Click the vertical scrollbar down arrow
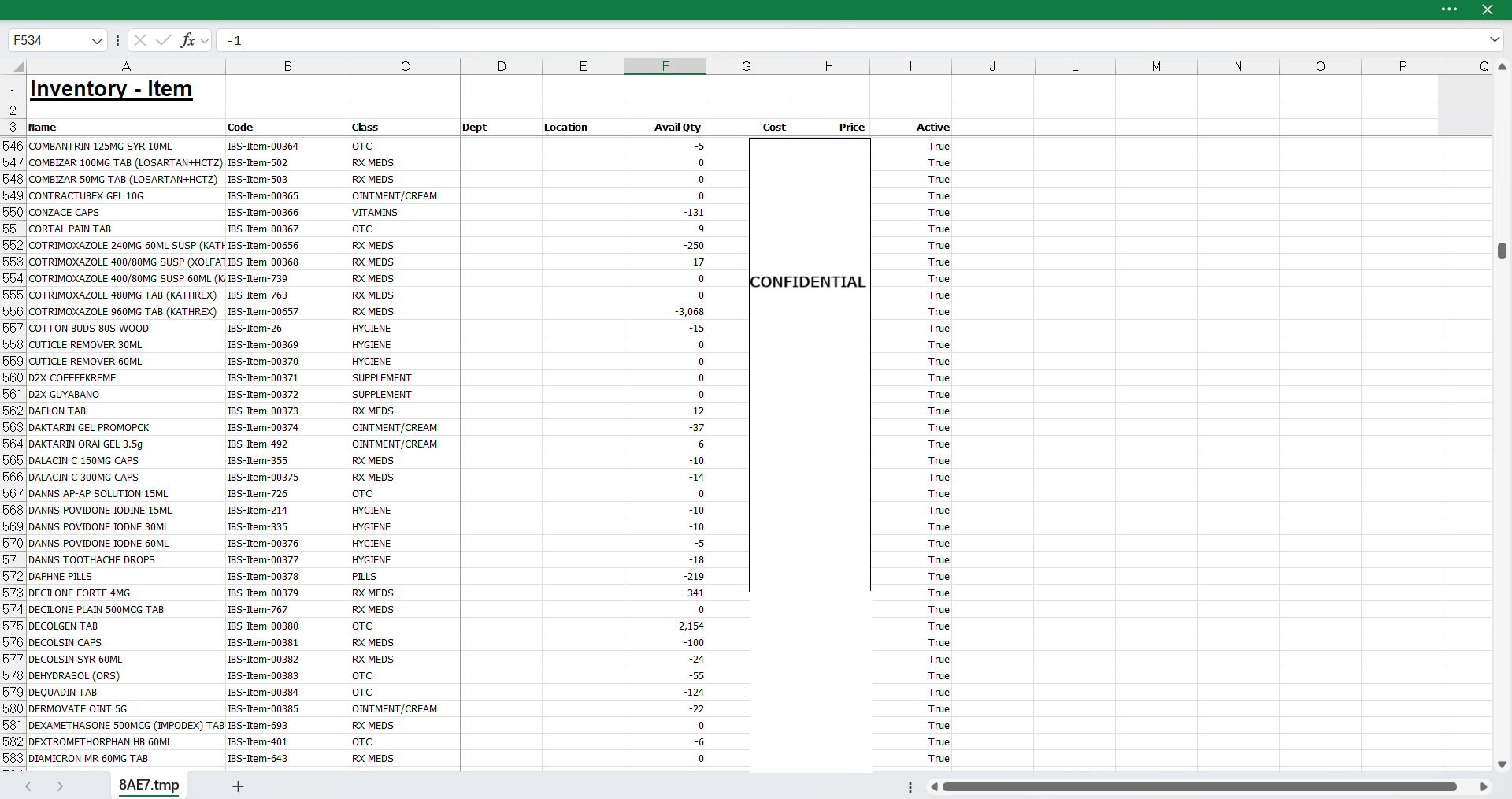This screenshot has height=799, width=1512. click(x=1502, y=764)
